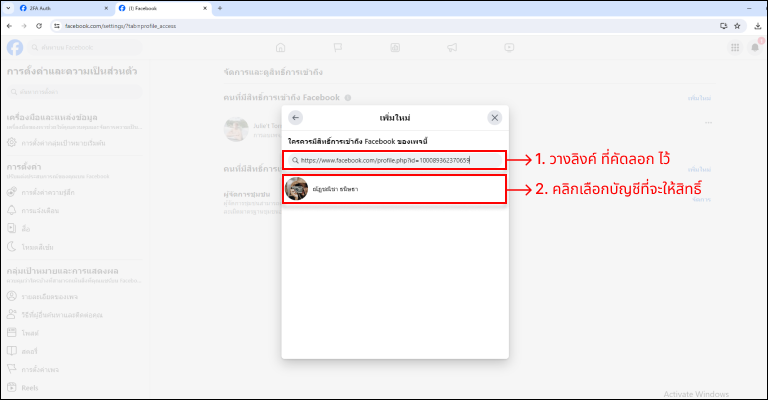Open the stories item with book icon

[75, 351]
